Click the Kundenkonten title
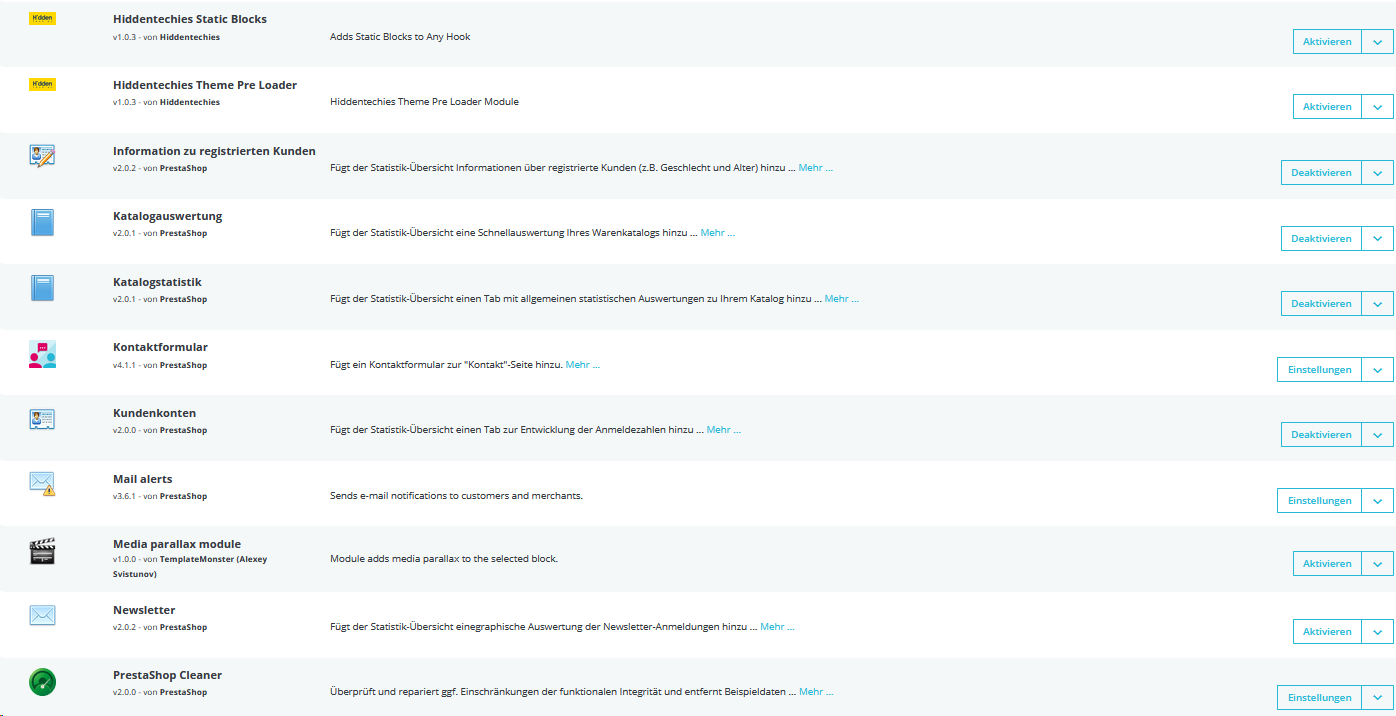This screenshot has height=716, width=1396. click(x=154, y=413)
